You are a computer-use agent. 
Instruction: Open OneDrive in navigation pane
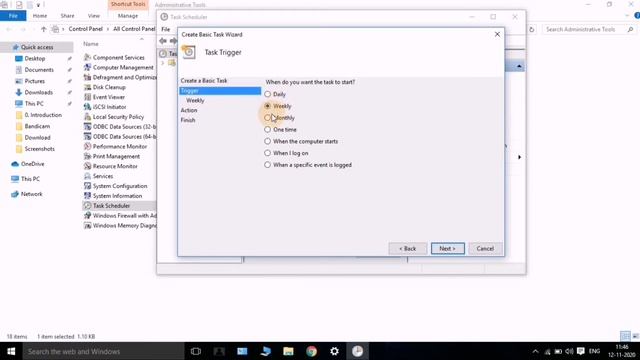[x=32, y=164]
